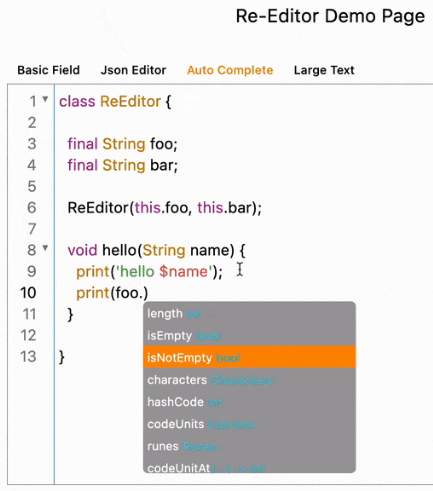Click line number 7 in the gutter
Image resolution: width=433 pixels, height=491 pixels.
(x=32, y=229)
